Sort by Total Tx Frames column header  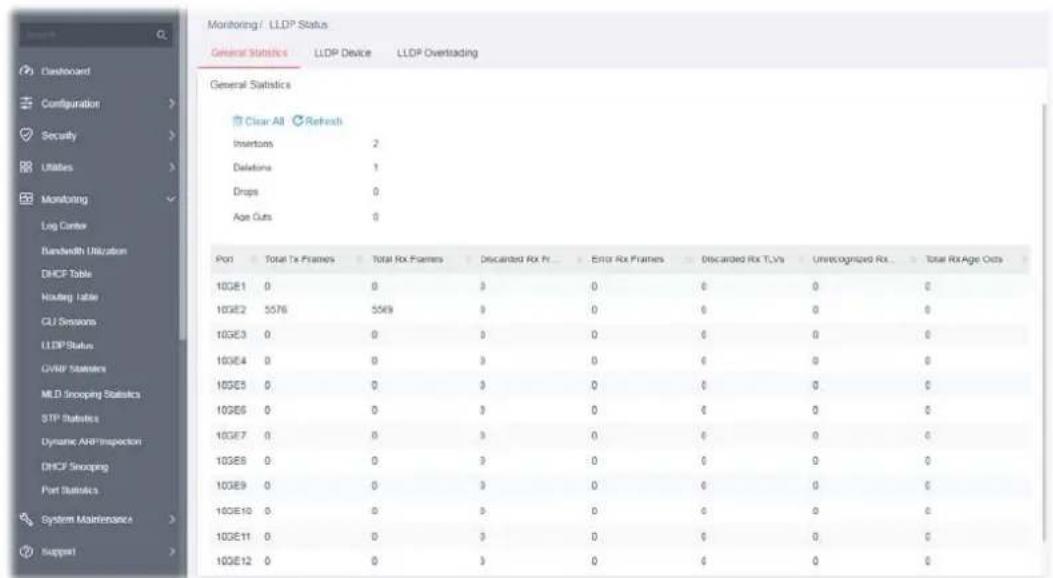point(300,259)
